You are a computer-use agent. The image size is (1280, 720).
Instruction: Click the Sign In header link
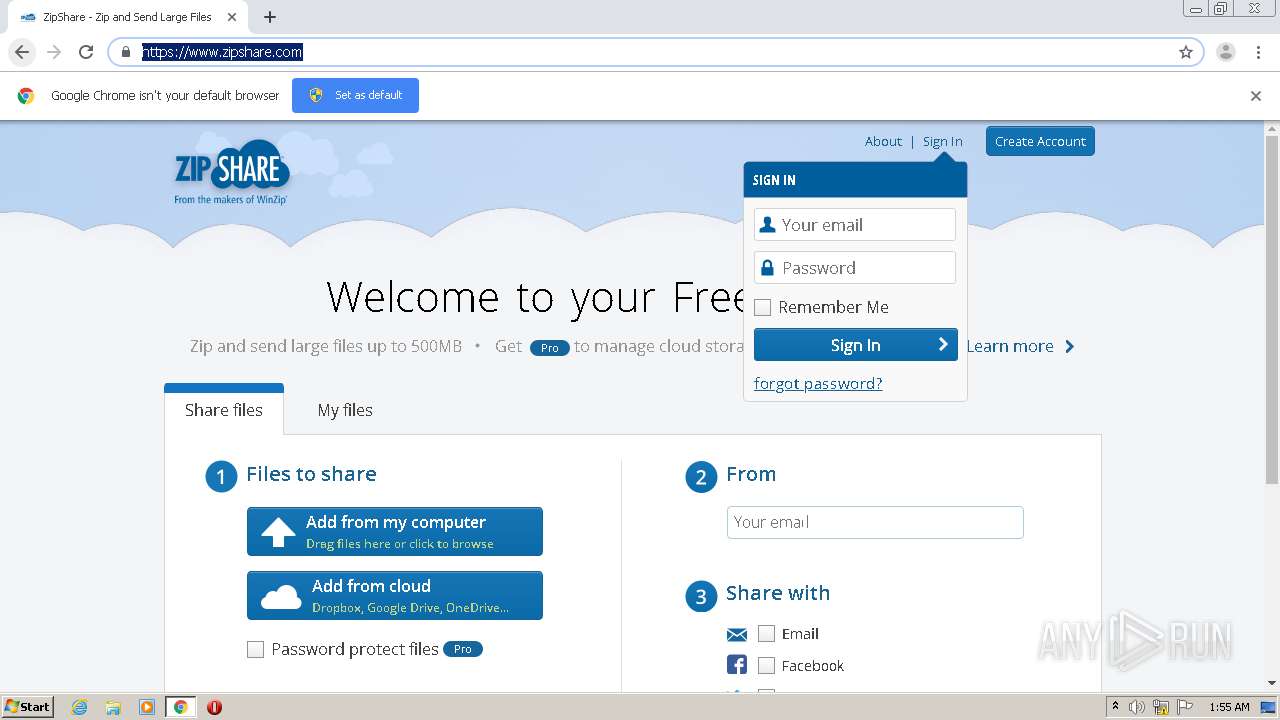click(x=943, y=141)
